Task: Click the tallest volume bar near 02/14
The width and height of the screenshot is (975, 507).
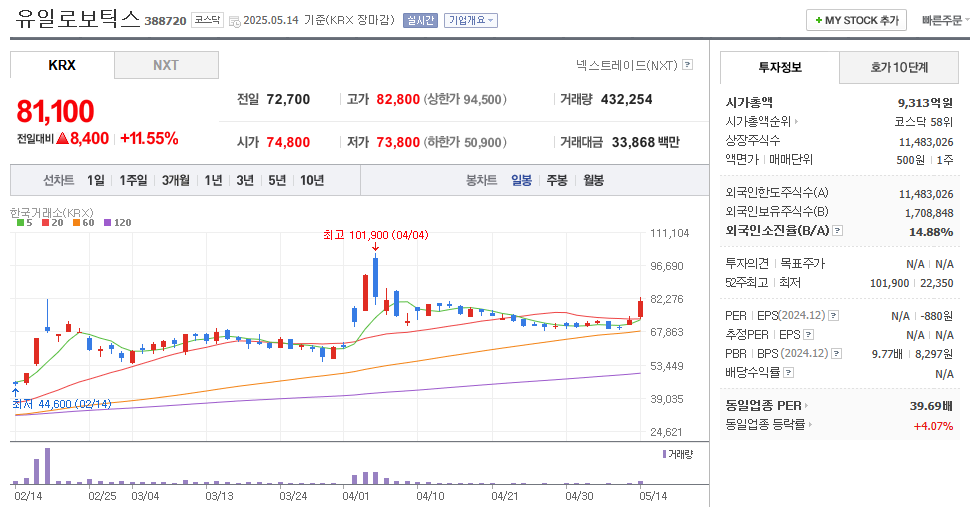Action: [47, 466]
